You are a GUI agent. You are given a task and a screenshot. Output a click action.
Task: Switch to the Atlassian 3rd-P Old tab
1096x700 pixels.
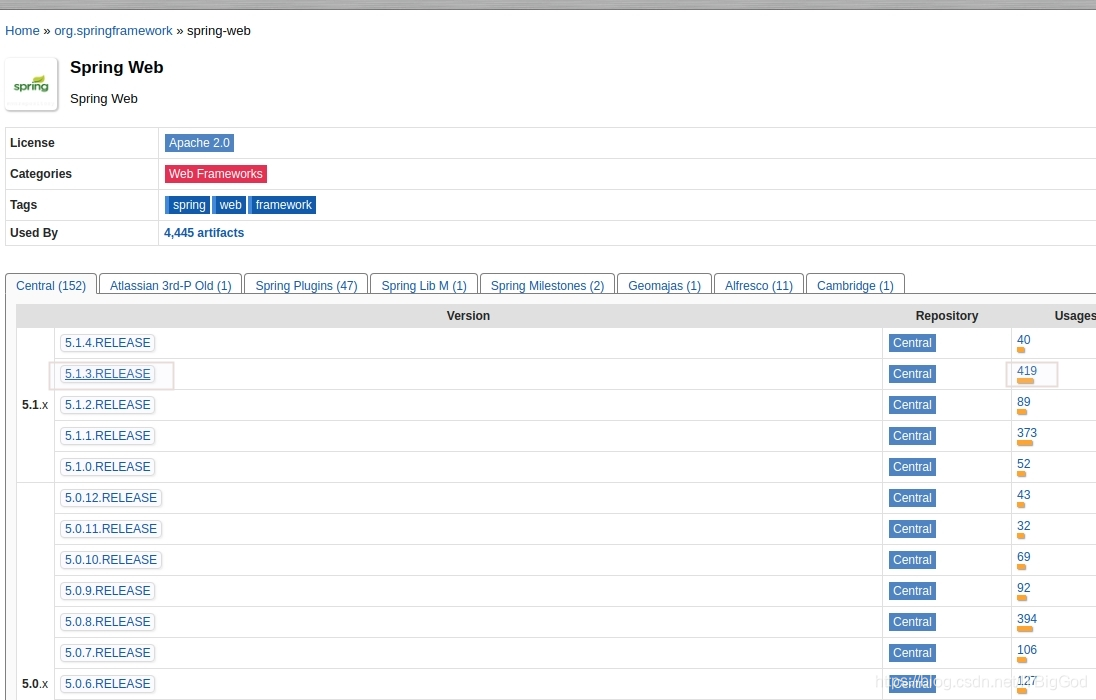171,285
